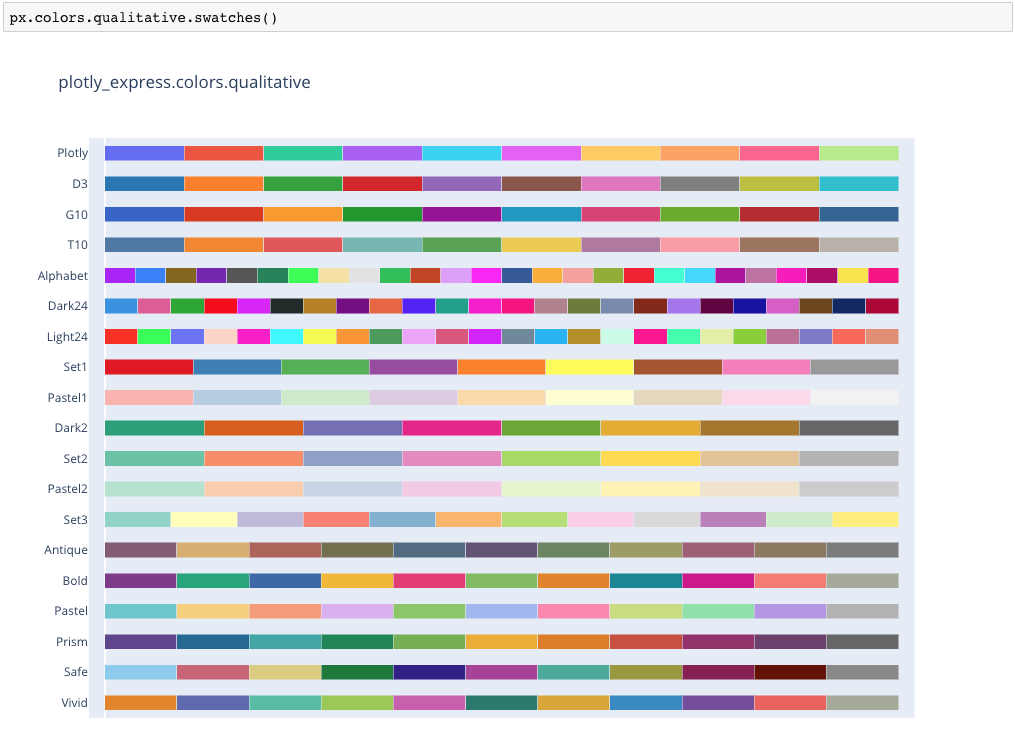Select the Dark24 row label
The image size is (1015, 729).
click(x=67, y=306)
